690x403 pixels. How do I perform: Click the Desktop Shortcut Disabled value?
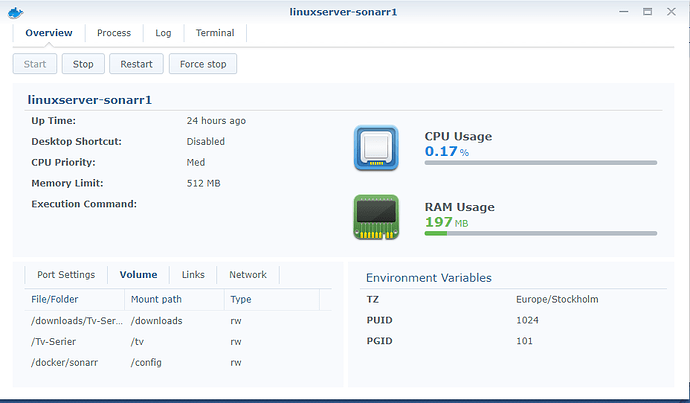pyautogui.click(x=206, y=142)
